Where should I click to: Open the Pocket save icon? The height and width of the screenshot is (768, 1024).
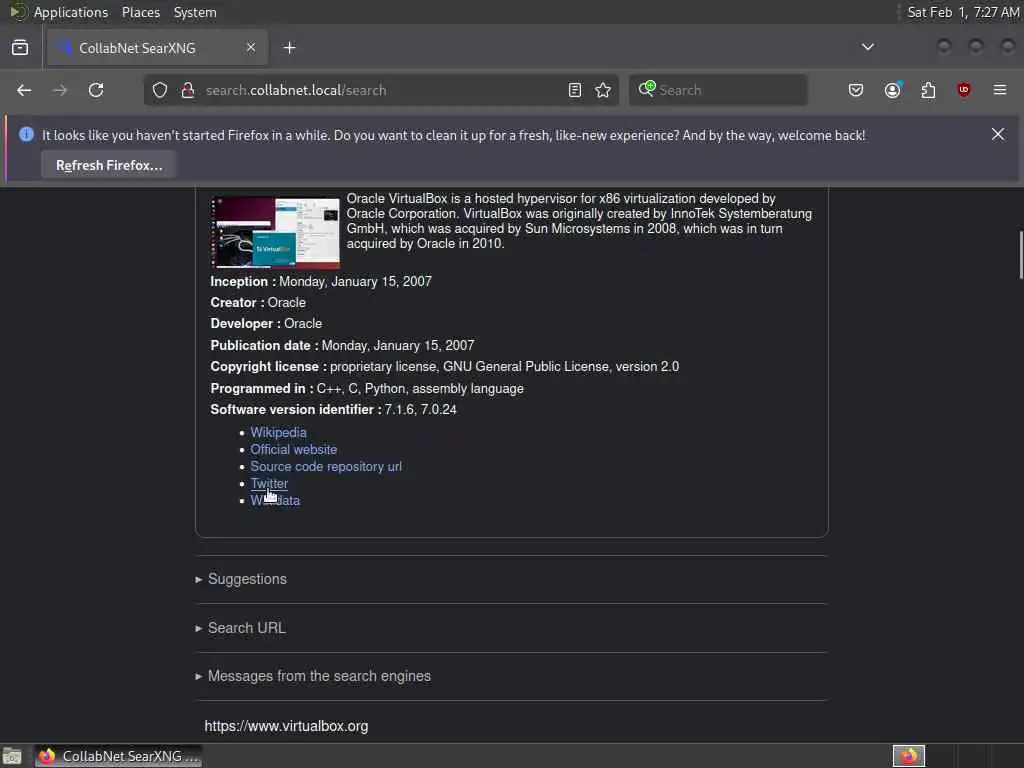(856, 90)
